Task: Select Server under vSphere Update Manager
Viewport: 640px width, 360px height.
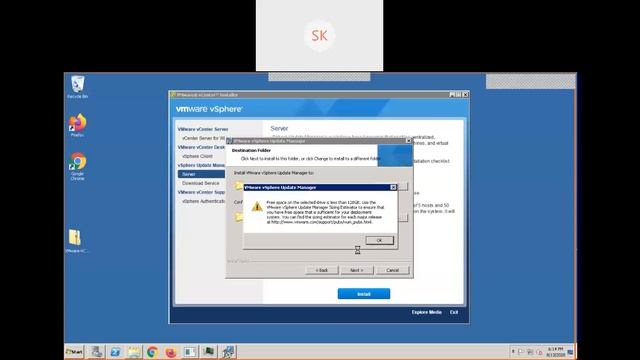Action: click(201, 174)
